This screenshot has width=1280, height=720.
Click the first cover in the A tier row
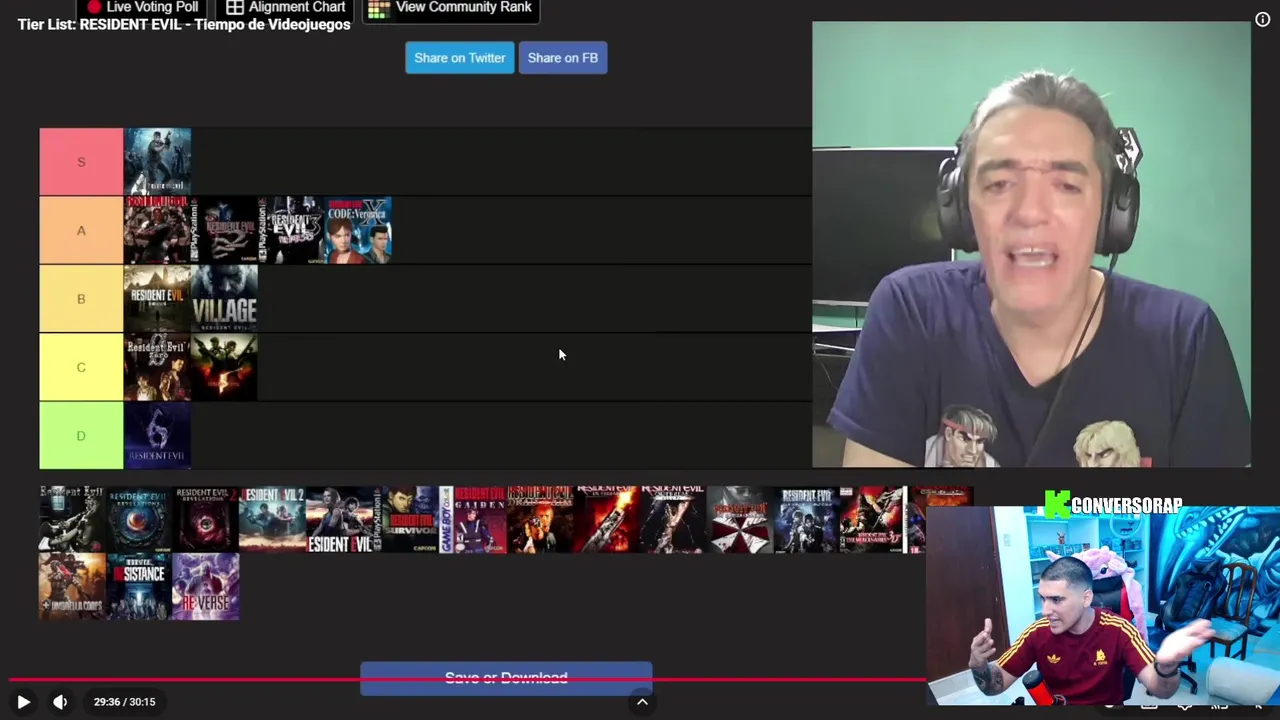point(157,230)
